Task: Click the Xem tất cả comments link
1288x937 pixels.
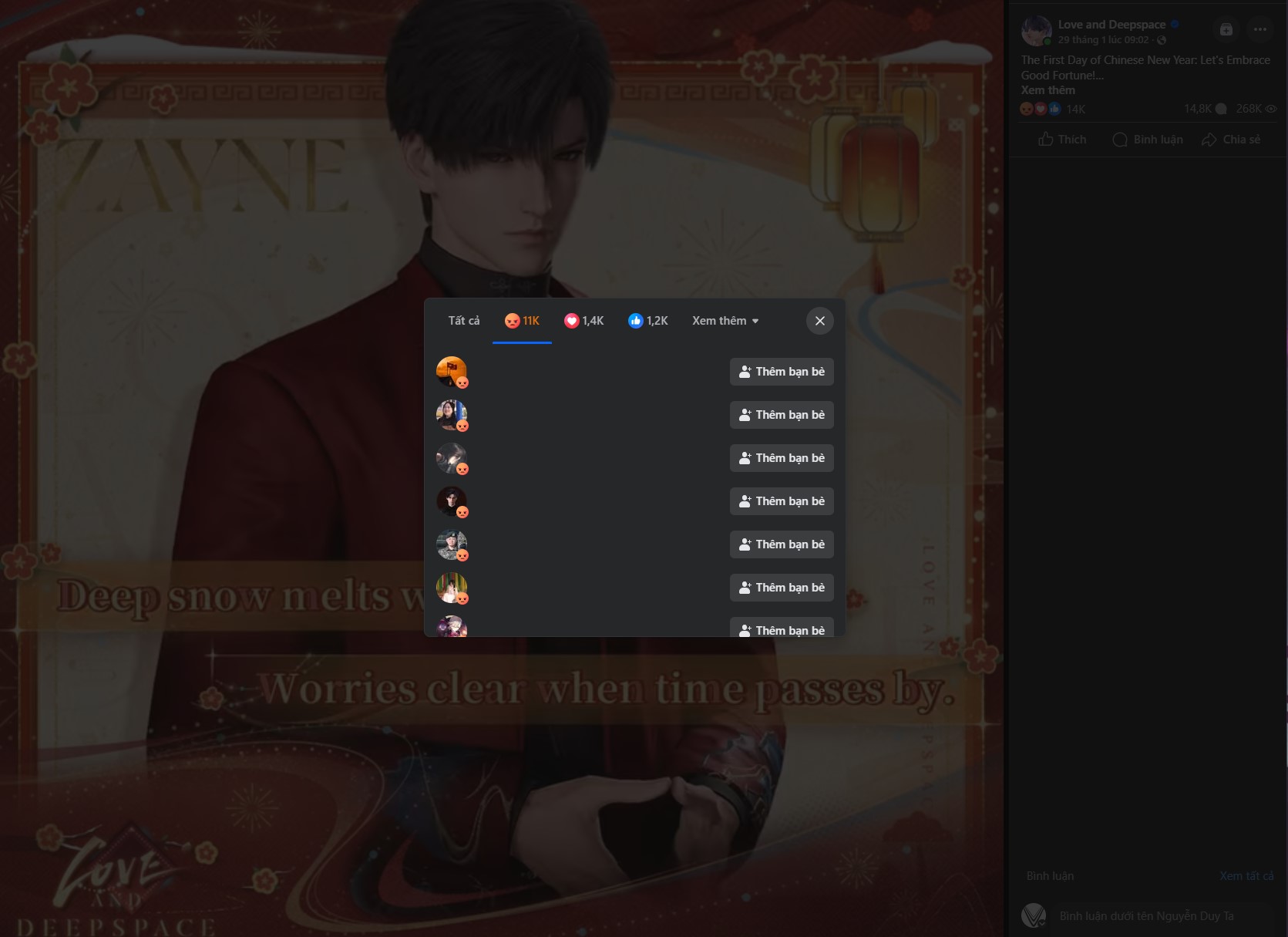Action: (x=1246, y=876)
